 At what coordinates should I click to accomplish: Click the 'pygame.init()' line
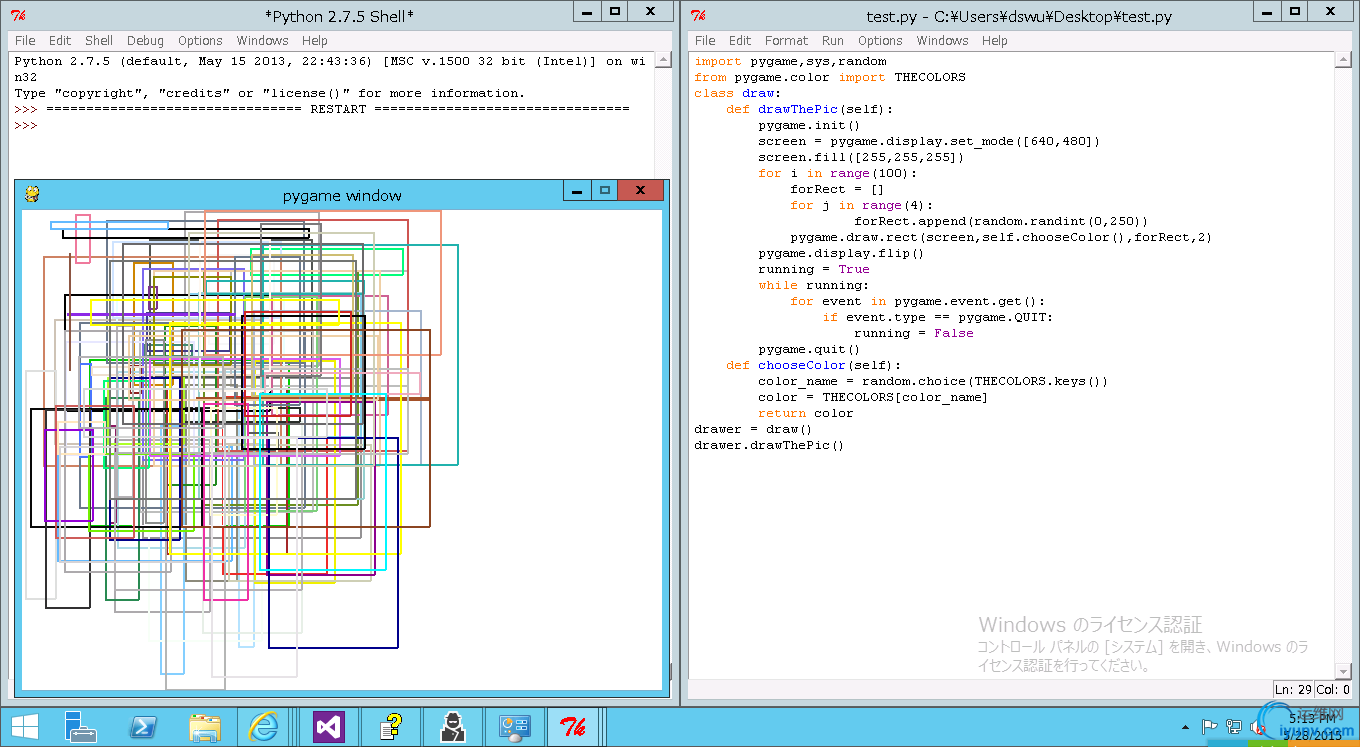tap(809, 125)
